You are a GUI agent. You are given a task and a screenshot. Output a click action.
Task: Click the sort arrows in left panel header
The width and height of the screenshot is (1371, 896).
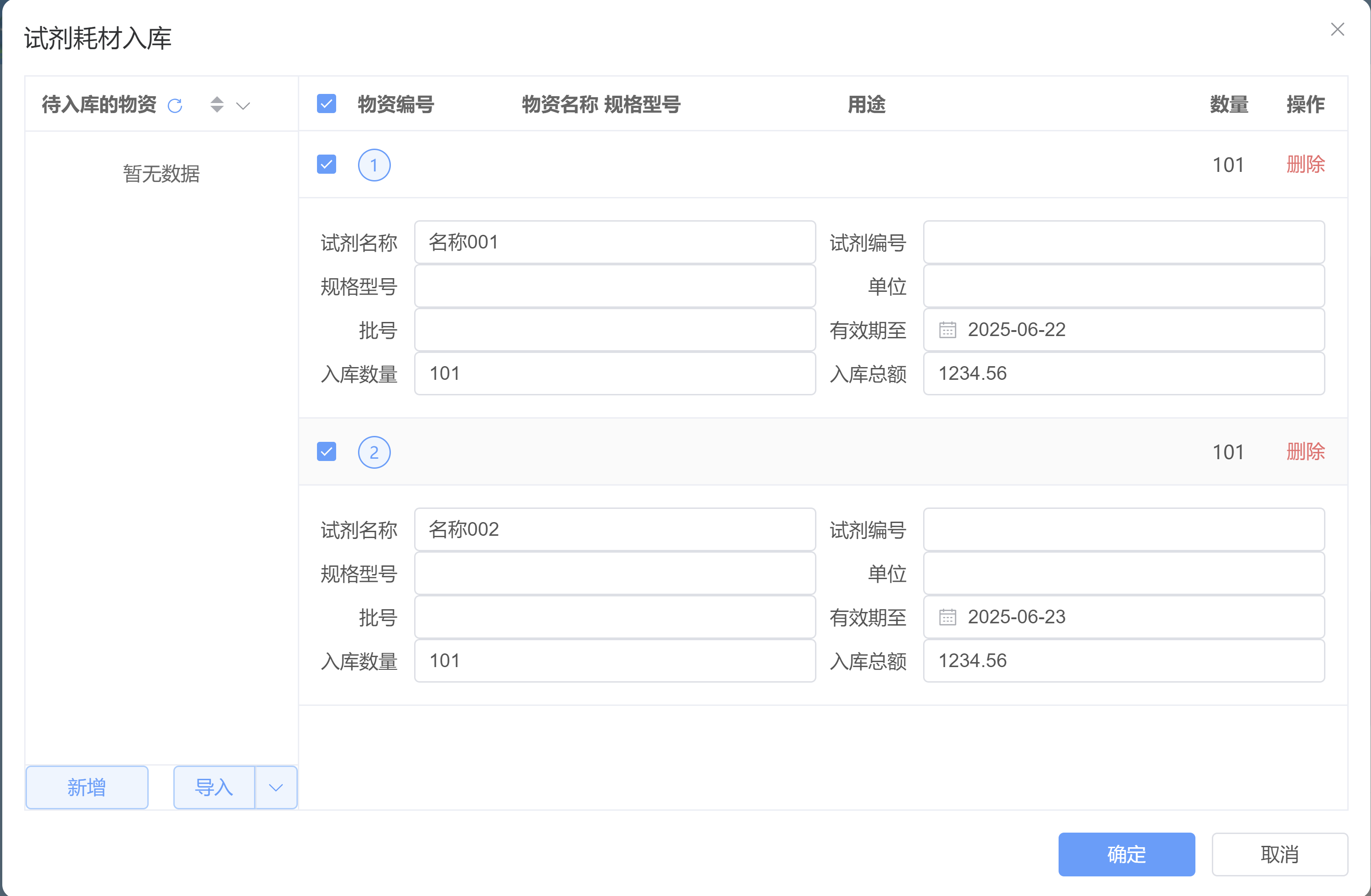coord(217,104)
